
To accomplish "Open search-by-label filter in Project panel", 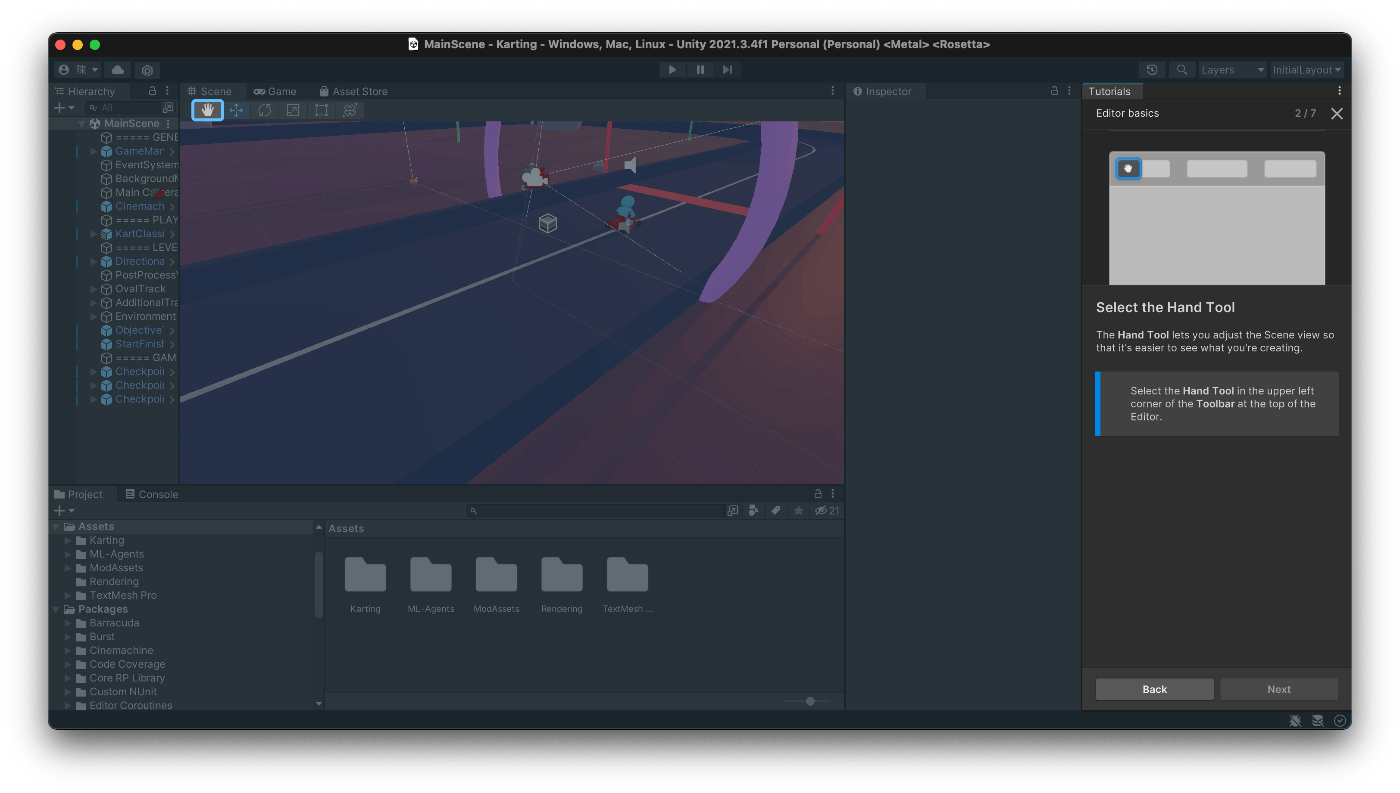I will click(x=775, y=510).
